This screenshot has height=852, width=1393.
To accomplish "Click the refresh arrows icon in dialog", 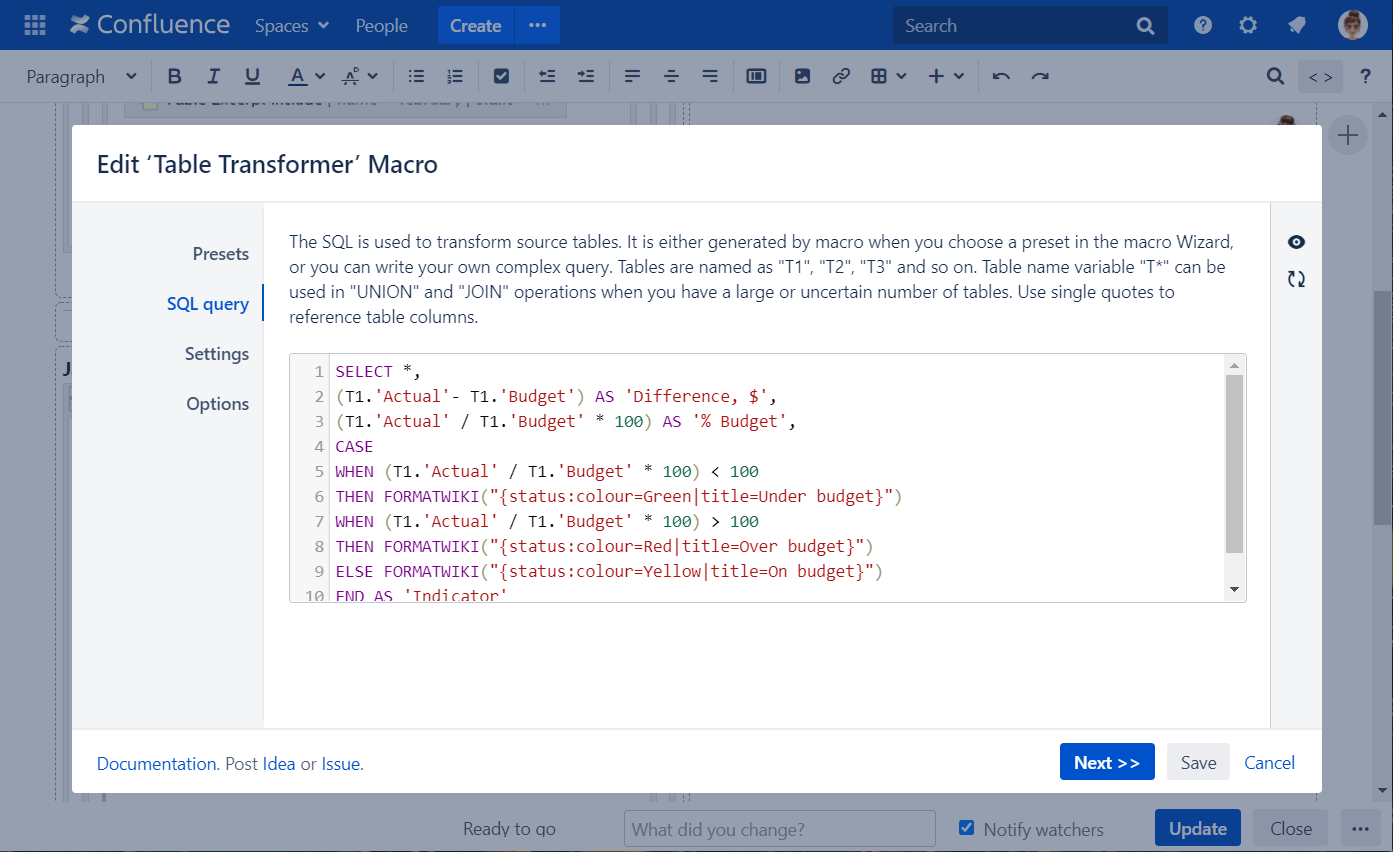I will pyautogui.click(x=1296, y=280).
